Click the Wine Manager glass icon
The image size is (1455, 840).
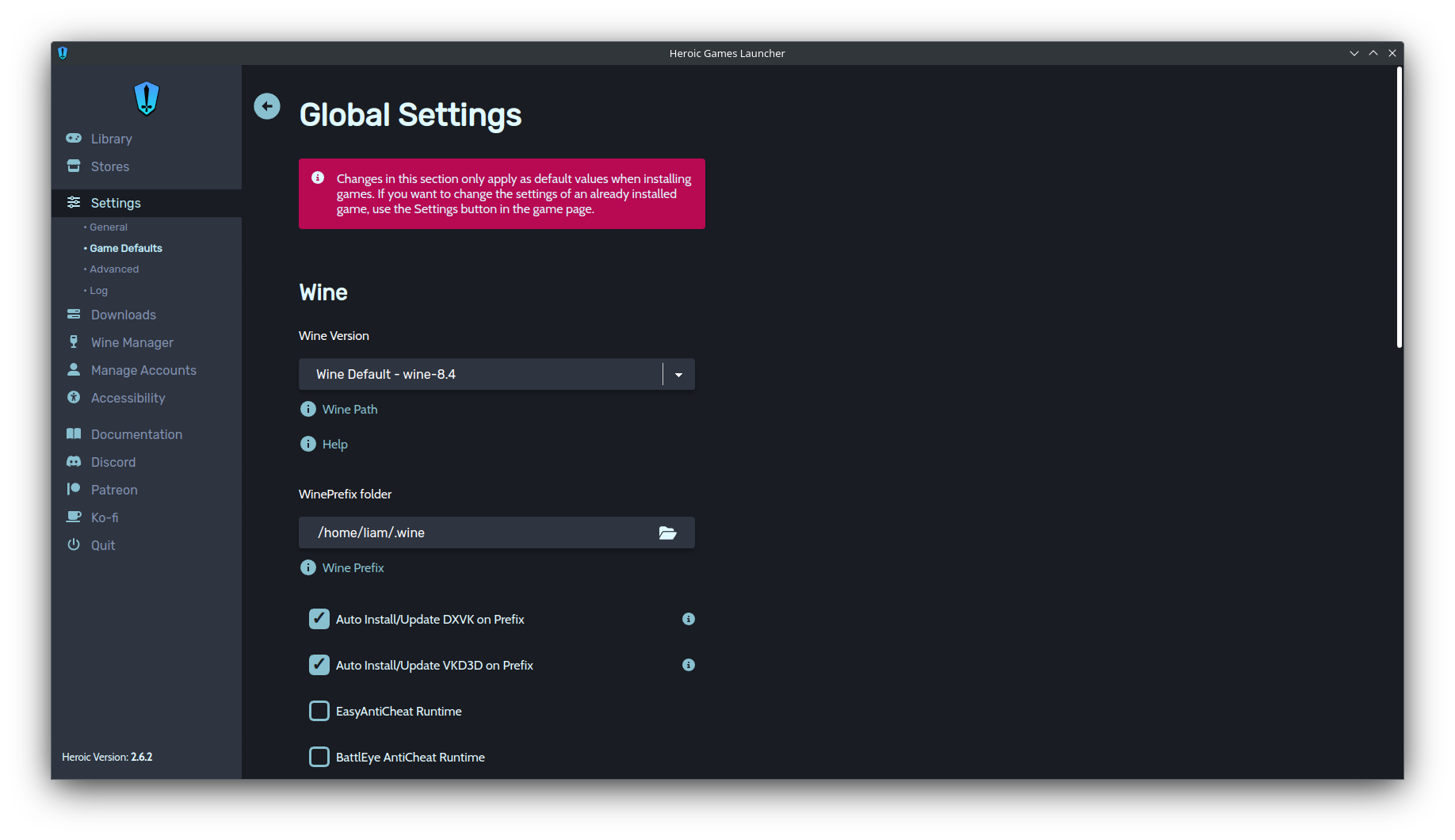tap(74, 342)
